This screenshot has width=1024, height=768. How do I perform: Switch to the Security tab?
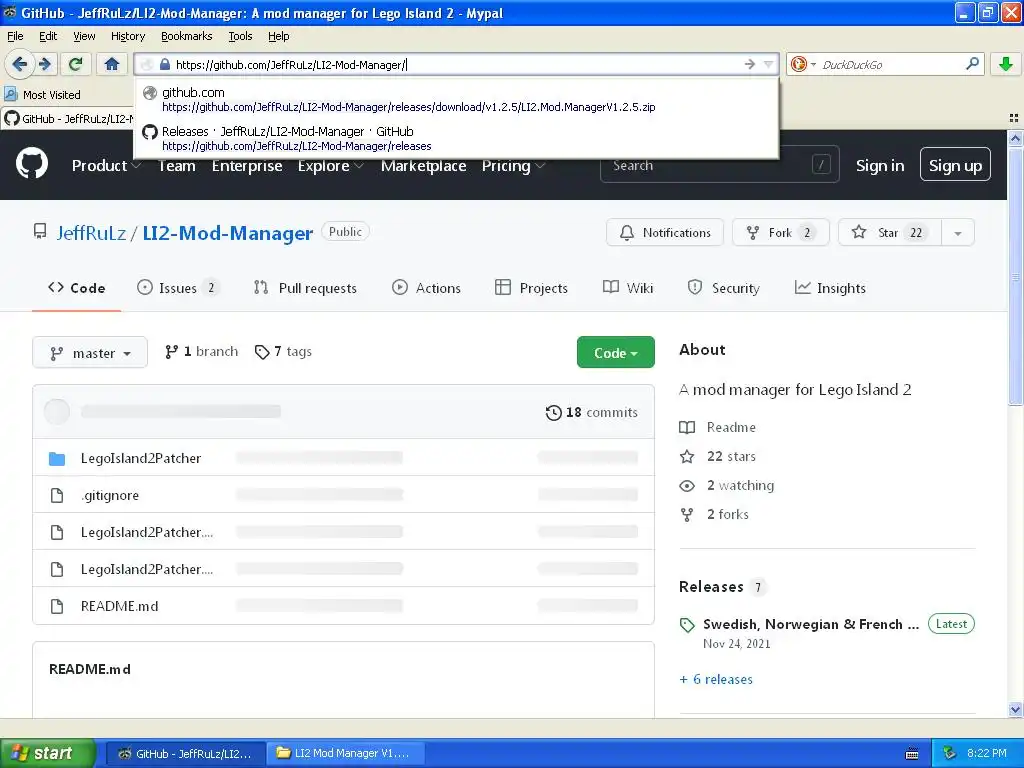pos(724,288)
